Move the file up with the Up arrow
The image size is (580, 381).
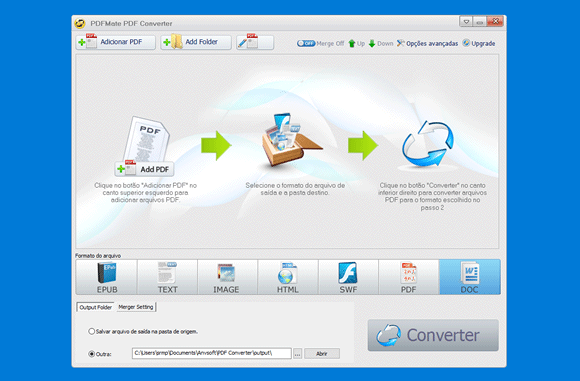pyautogui.click(x=357, y=44)
